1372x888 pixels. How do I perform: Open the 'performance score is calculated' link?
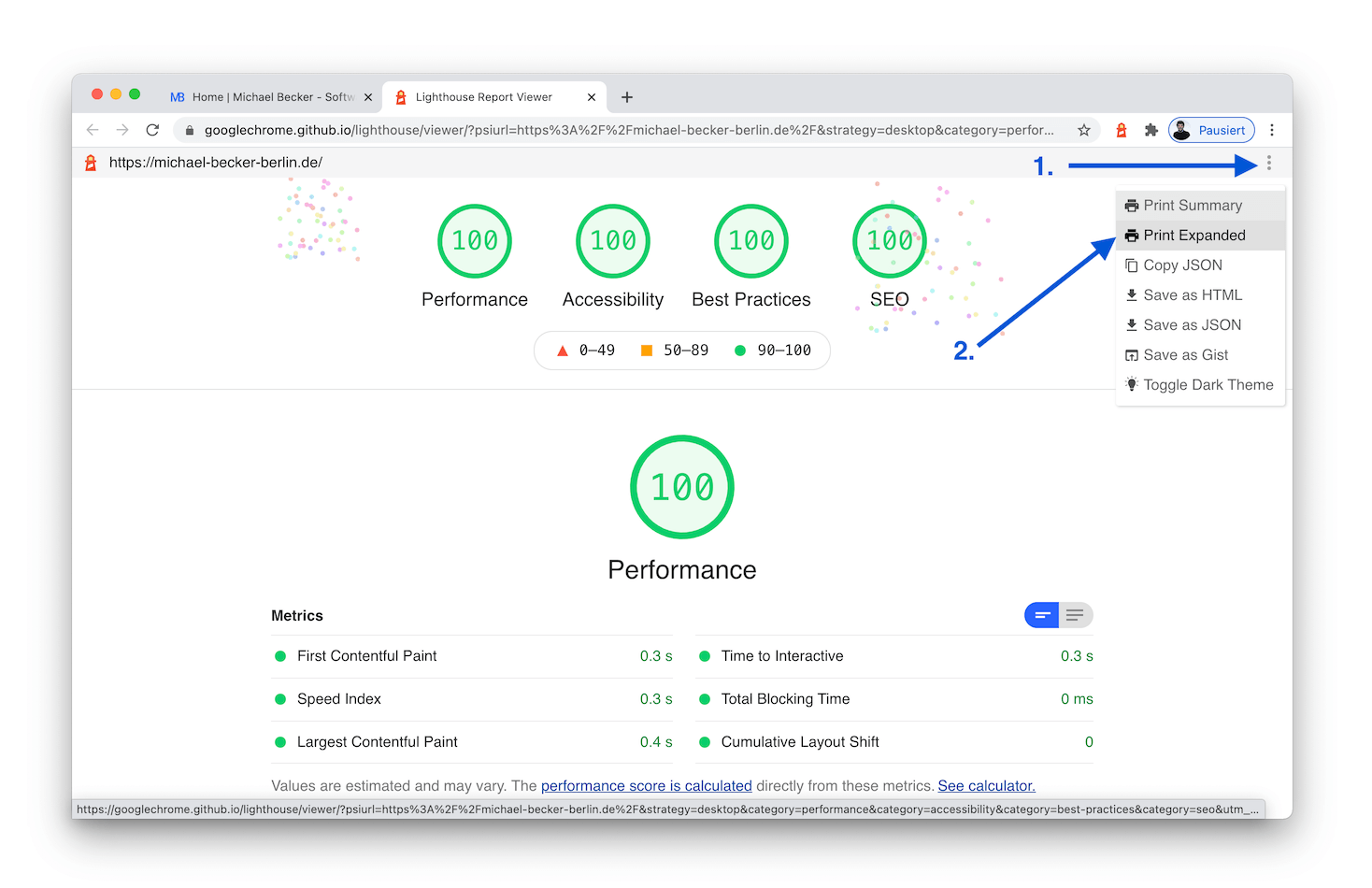(647, 786)
